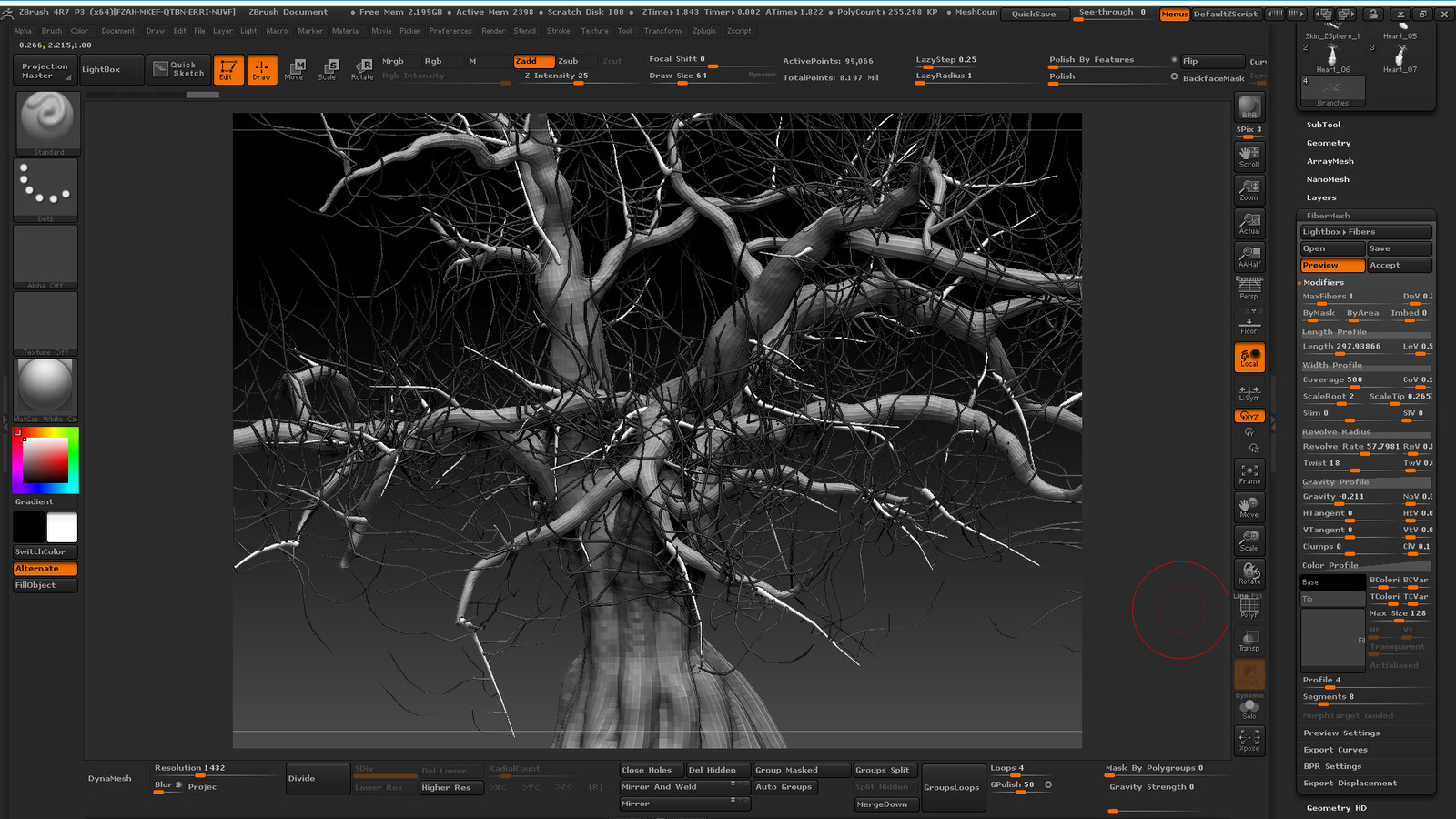This screenshot has height=819, width=1456.
Task: Toggle the BackfaceMask option
Action: point(1213,78)
